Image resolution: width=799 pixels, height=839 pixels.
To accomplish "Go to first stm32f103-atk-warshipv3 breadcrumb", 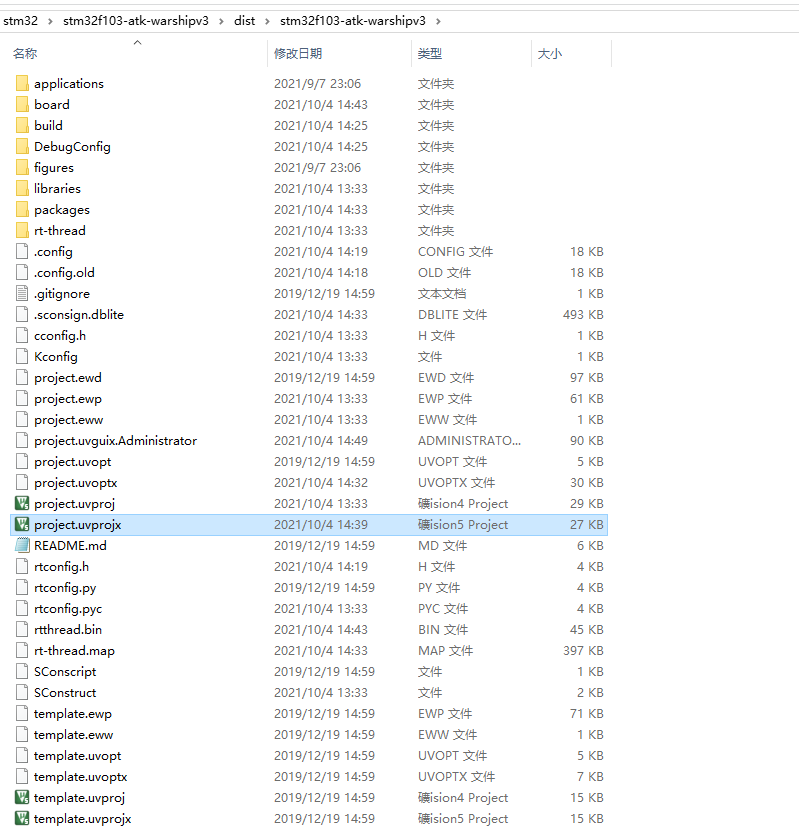I will pyautogui.click(x=136, y=21).
